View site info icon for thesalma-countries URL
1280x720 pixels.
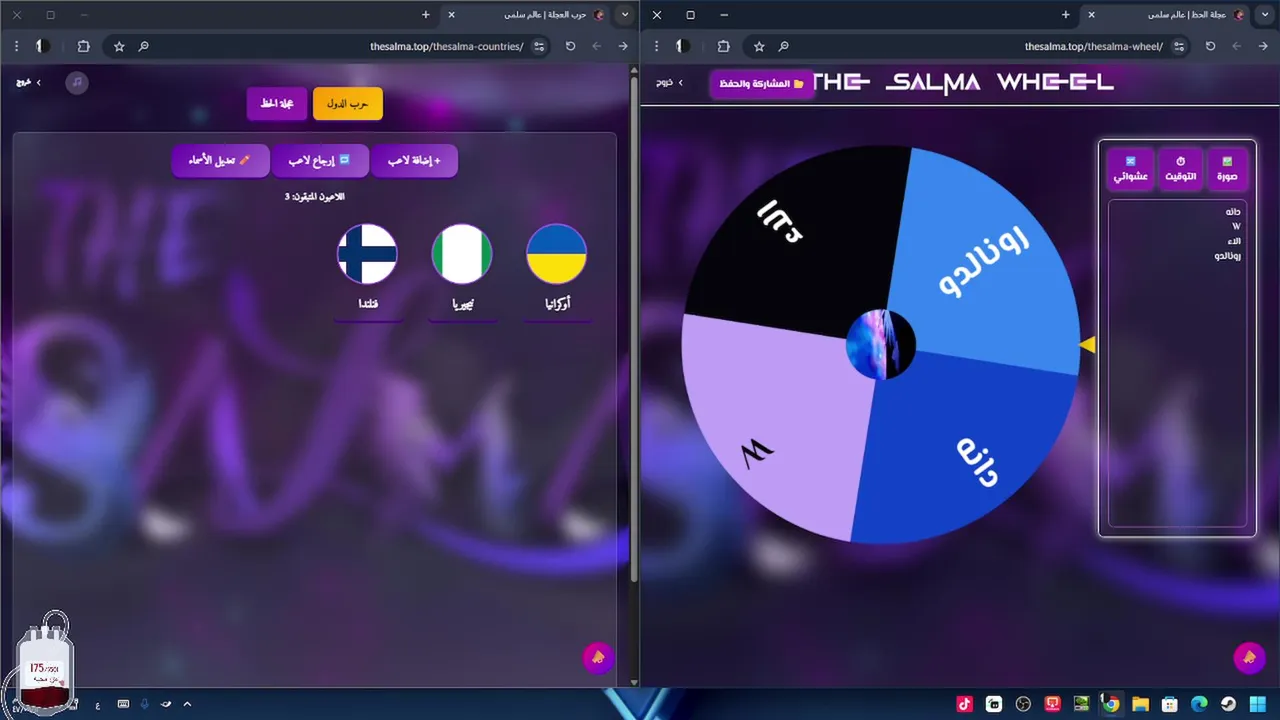(540, 46)
